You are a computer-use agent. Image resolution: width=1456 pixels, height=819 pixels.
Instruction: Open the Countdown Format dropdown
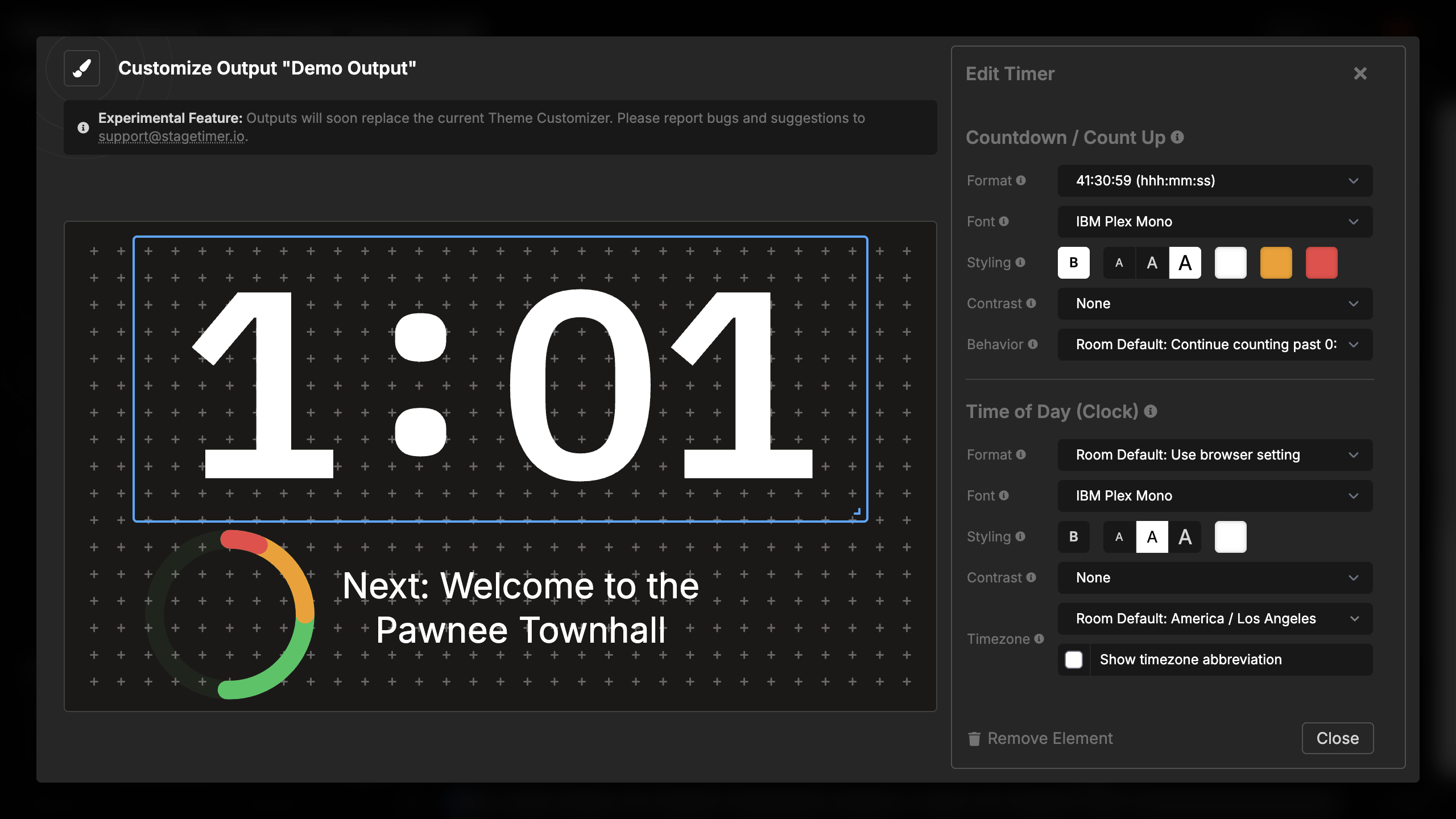pos(1215,181)
